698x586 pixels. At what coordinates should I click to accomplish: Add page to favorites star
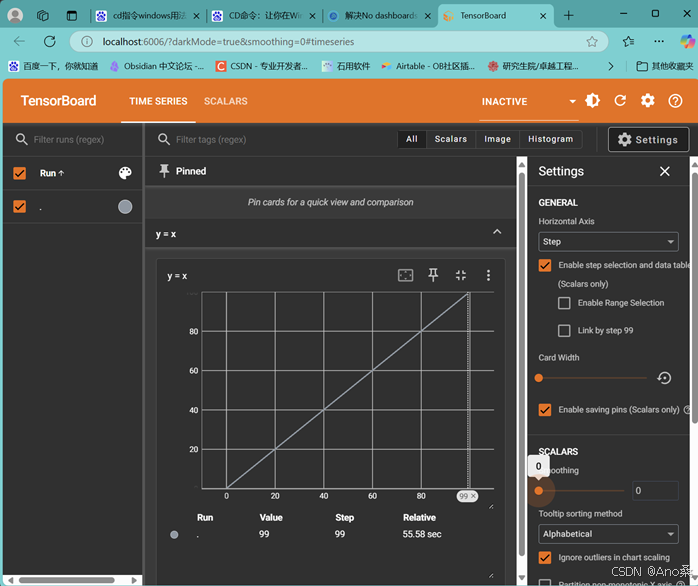(x=592, y=41)
